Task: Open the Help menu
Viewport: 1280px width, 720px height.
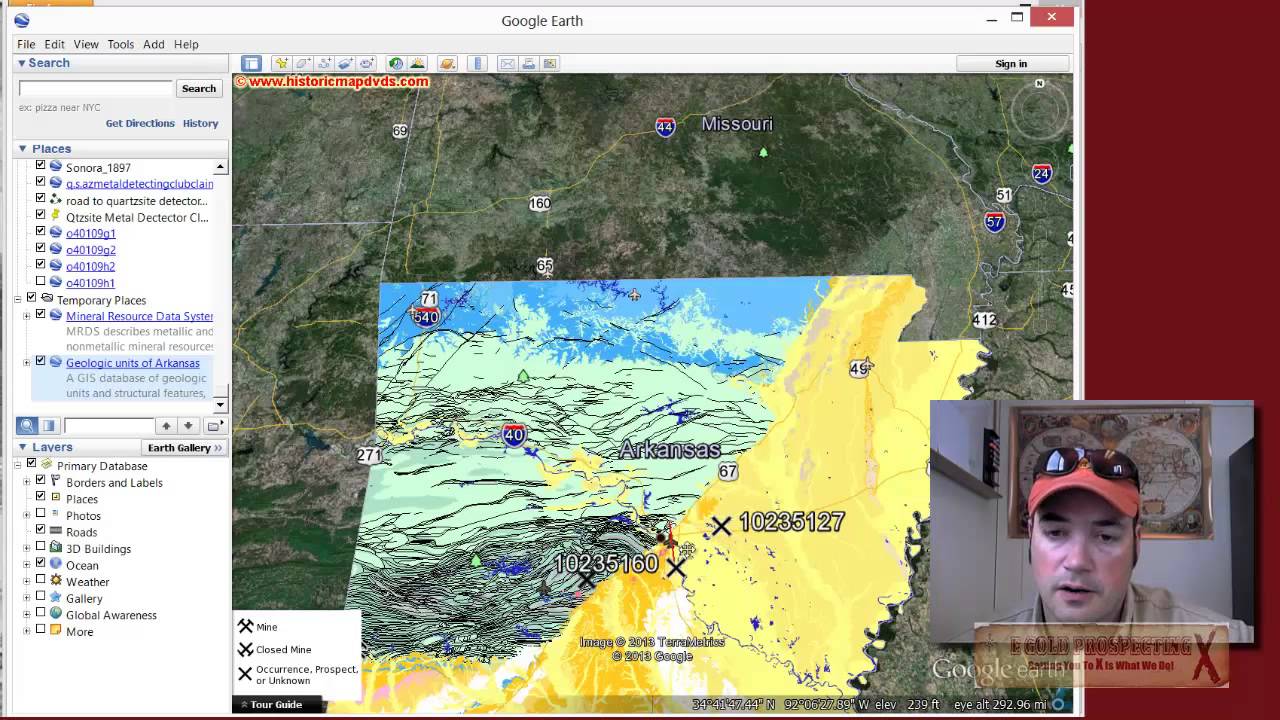Action: pyautogui.click(x=186, y=44)
